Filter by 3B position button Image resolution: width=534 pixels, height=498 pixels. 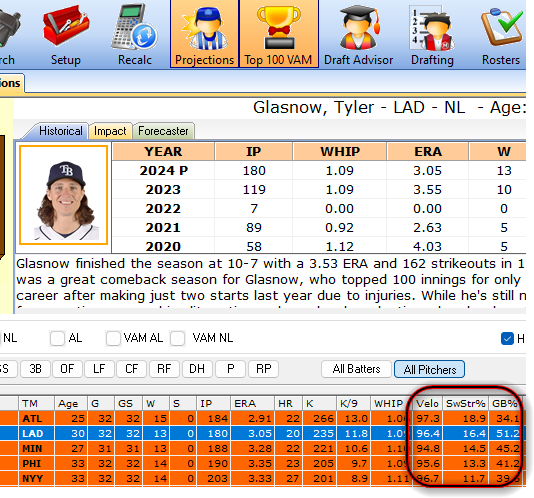(x=35, y=369)
